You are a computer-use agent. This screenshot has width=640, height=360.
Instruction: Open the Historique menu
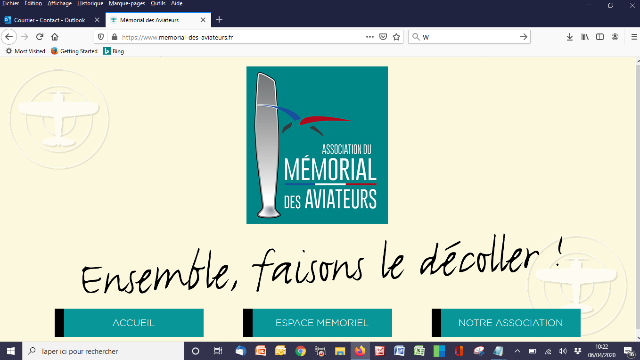(x=90, y=3)
